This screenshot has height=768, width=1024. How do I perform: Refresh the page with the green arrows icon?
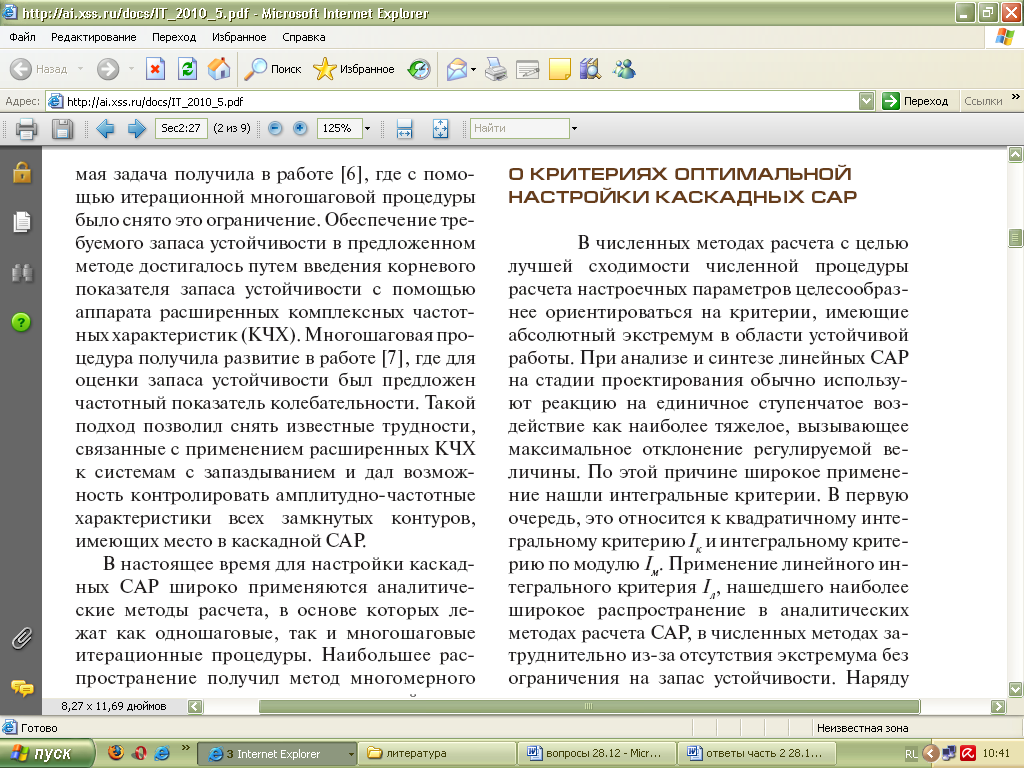pyautogui.click(x=187, y=69)
